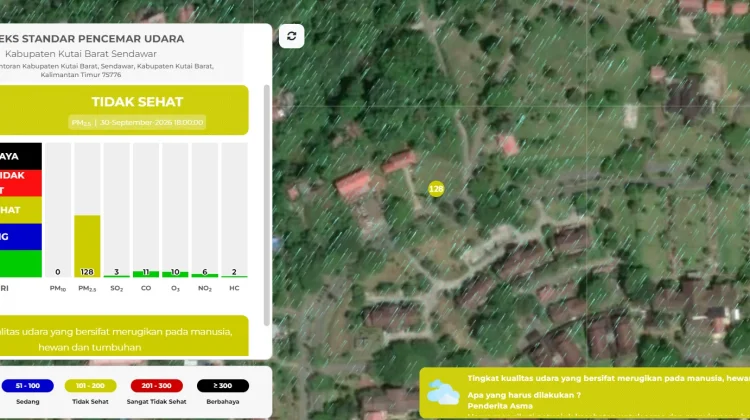Image resolution: width=750 pixels, height=420 pixels.
Task: Click 'Apa yang harus dilakukan ?' heading
Action: pos(524,395)
